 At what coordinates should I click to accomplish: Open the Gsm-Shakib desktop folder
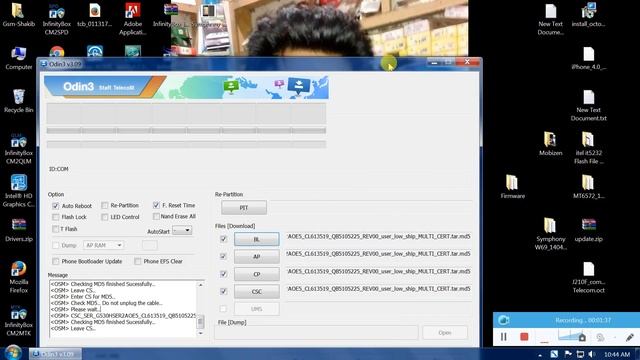[18, 16]
